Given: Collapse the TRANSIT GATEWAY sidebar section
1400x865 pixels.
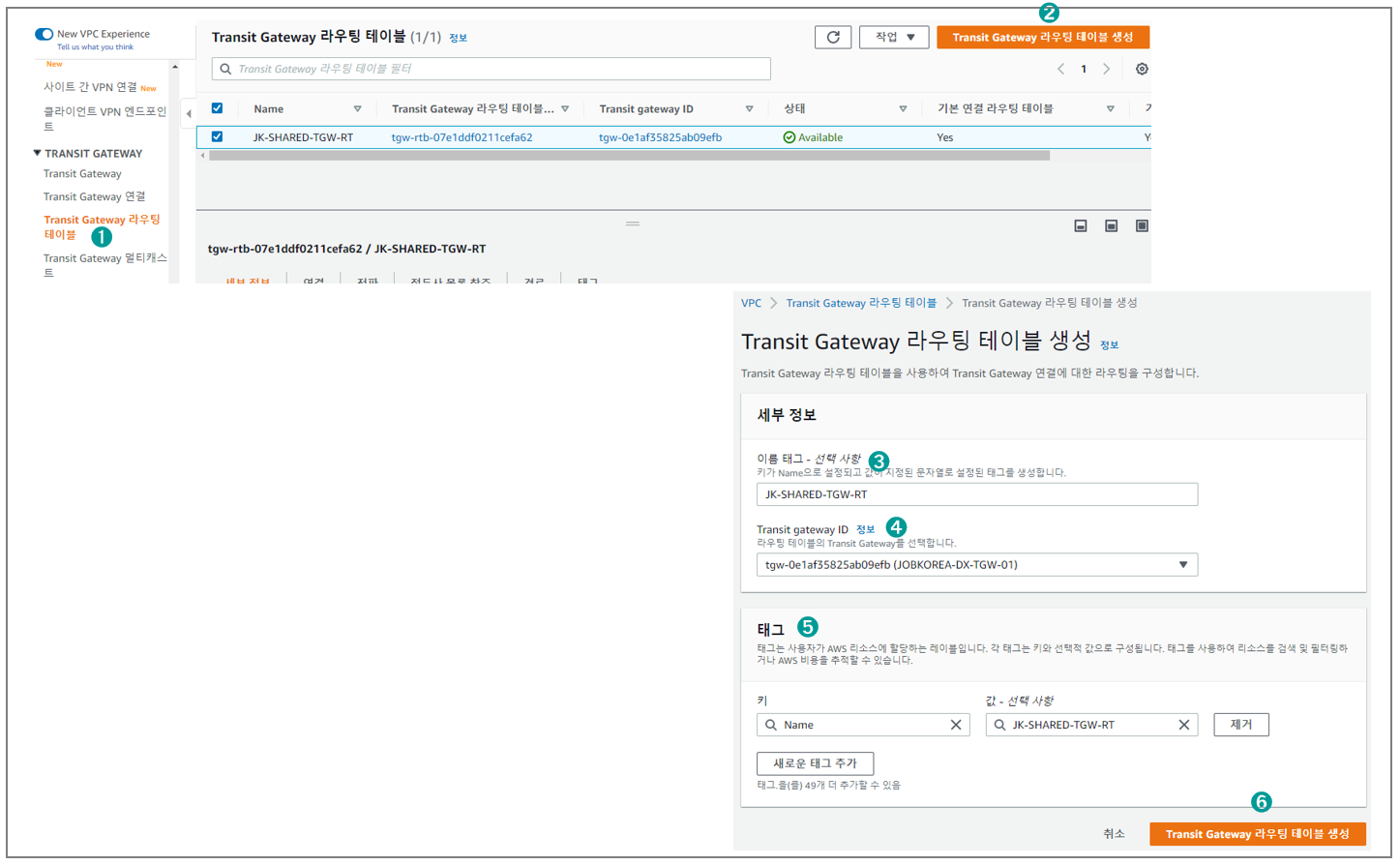Looking at the screenshot, I should 38,153.
